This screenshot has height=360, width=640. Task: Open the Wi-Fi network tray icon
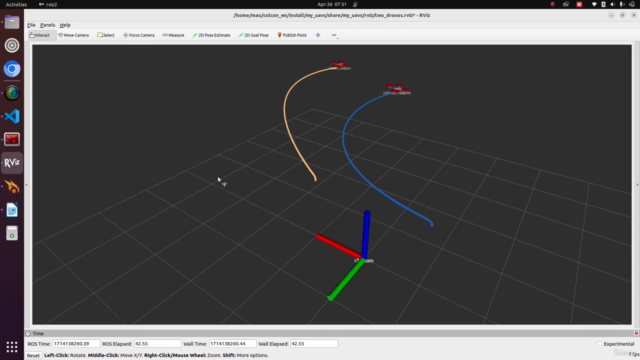click(x=594, y=4)
